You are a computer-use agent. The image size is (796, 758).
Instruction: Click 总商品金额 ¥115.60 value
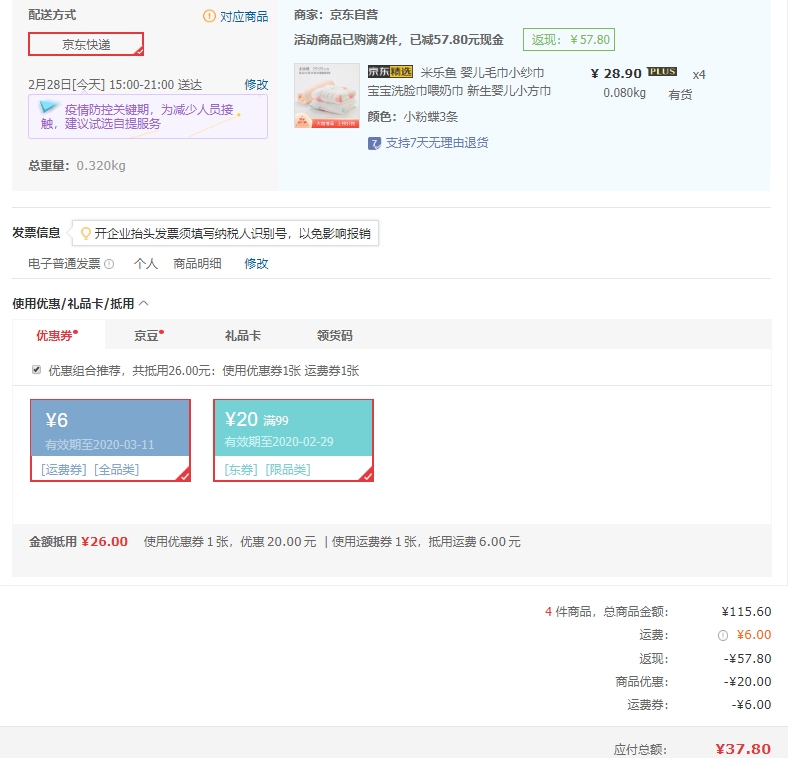(746, 612)
